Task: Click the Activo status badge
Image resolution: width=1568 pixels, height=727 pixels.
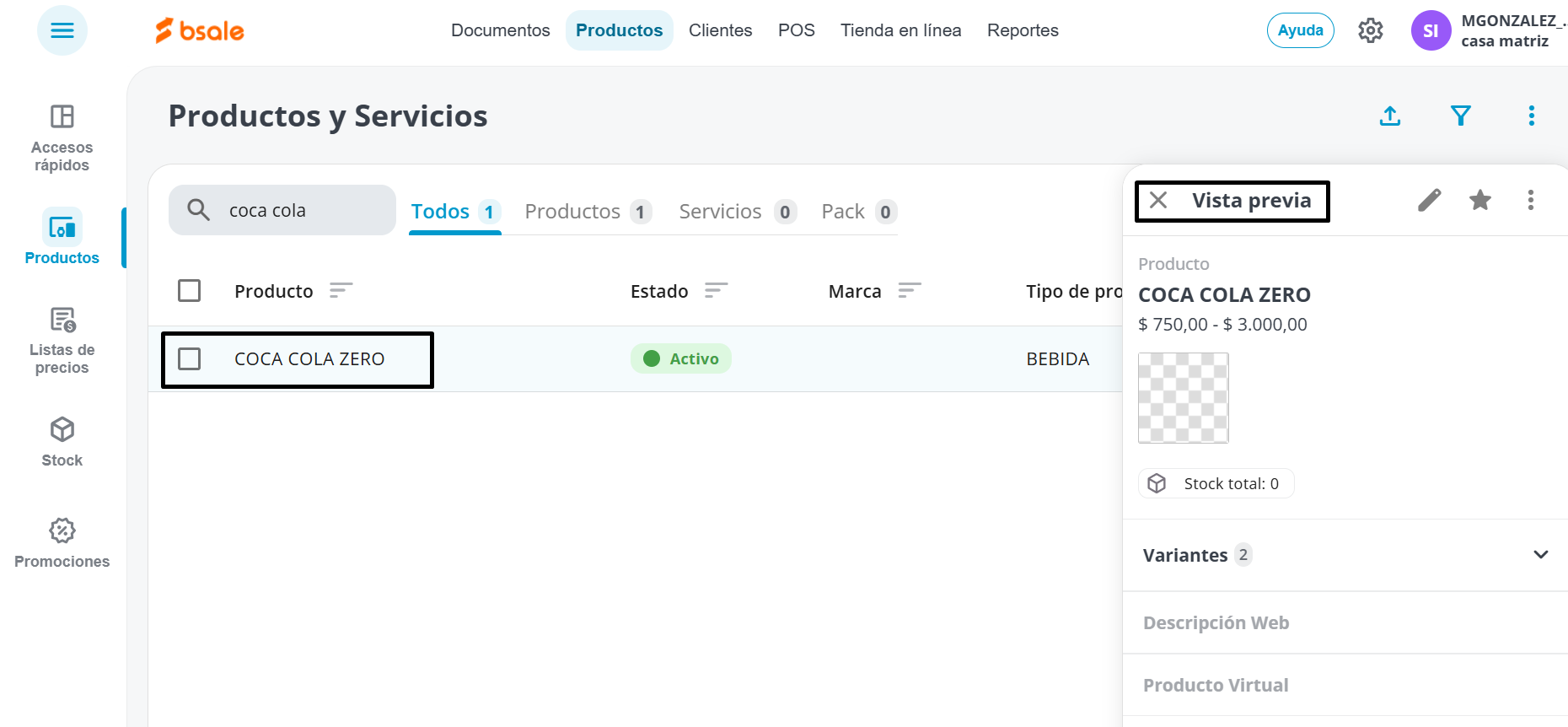Action: tap(681, 359)
